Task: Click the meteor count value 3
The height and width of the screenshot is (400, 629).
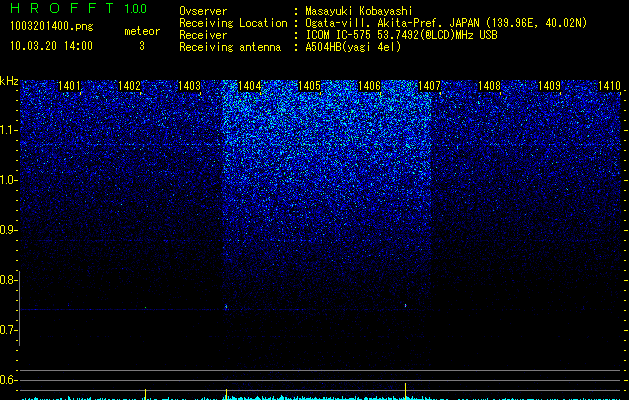Action: coord(142,46)
